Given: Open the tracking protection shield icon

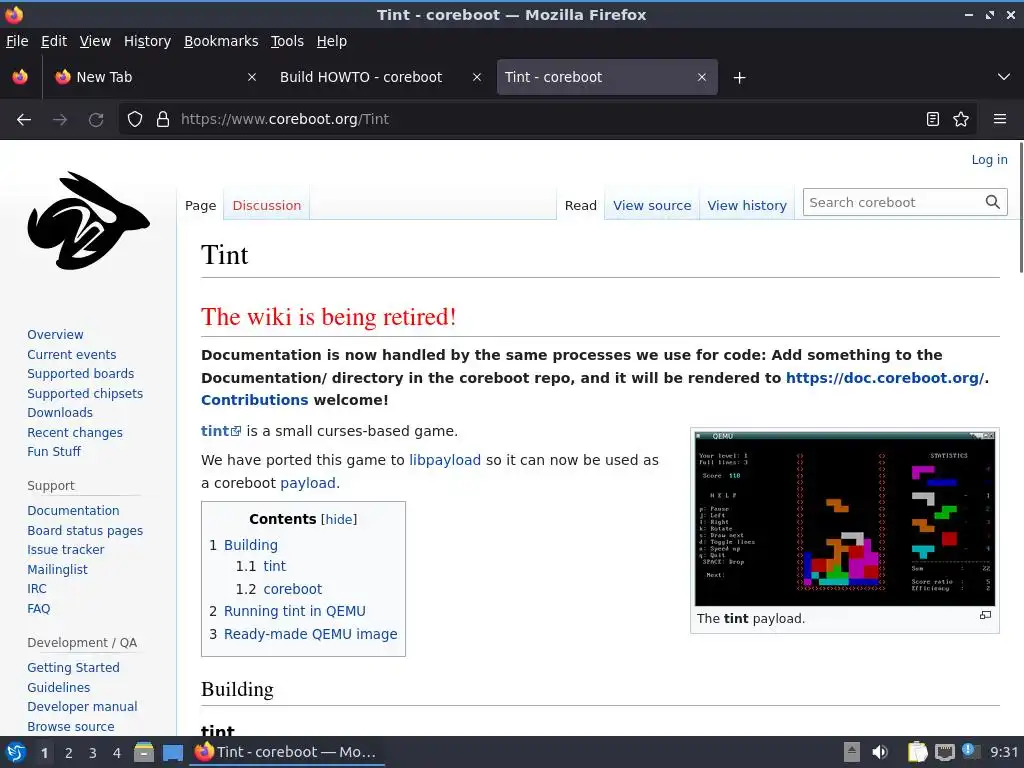Looking at the screenshot, I should pos(135,120).
